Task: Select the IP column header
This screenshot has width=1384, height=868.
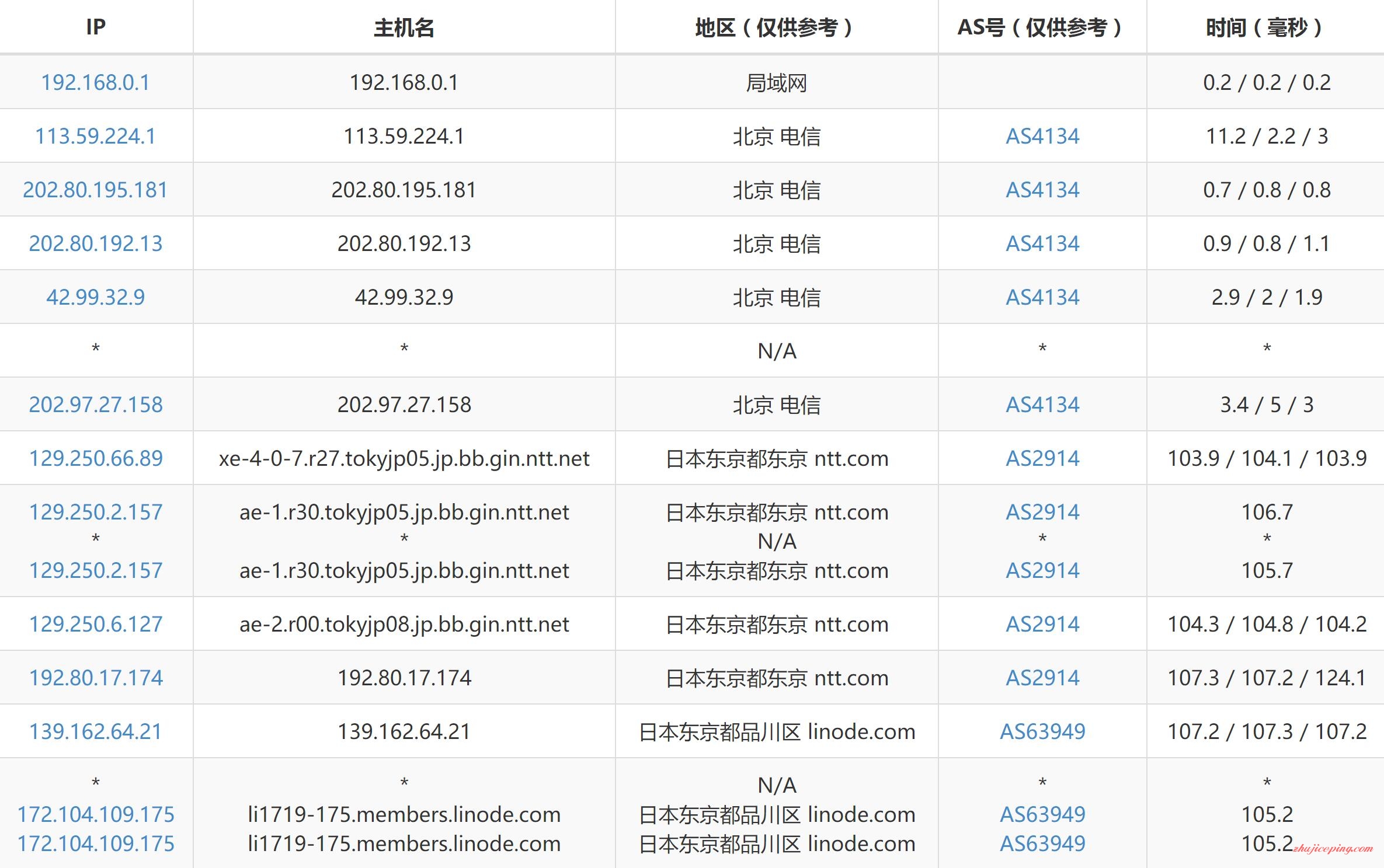Action: click(x=96, y=27)
